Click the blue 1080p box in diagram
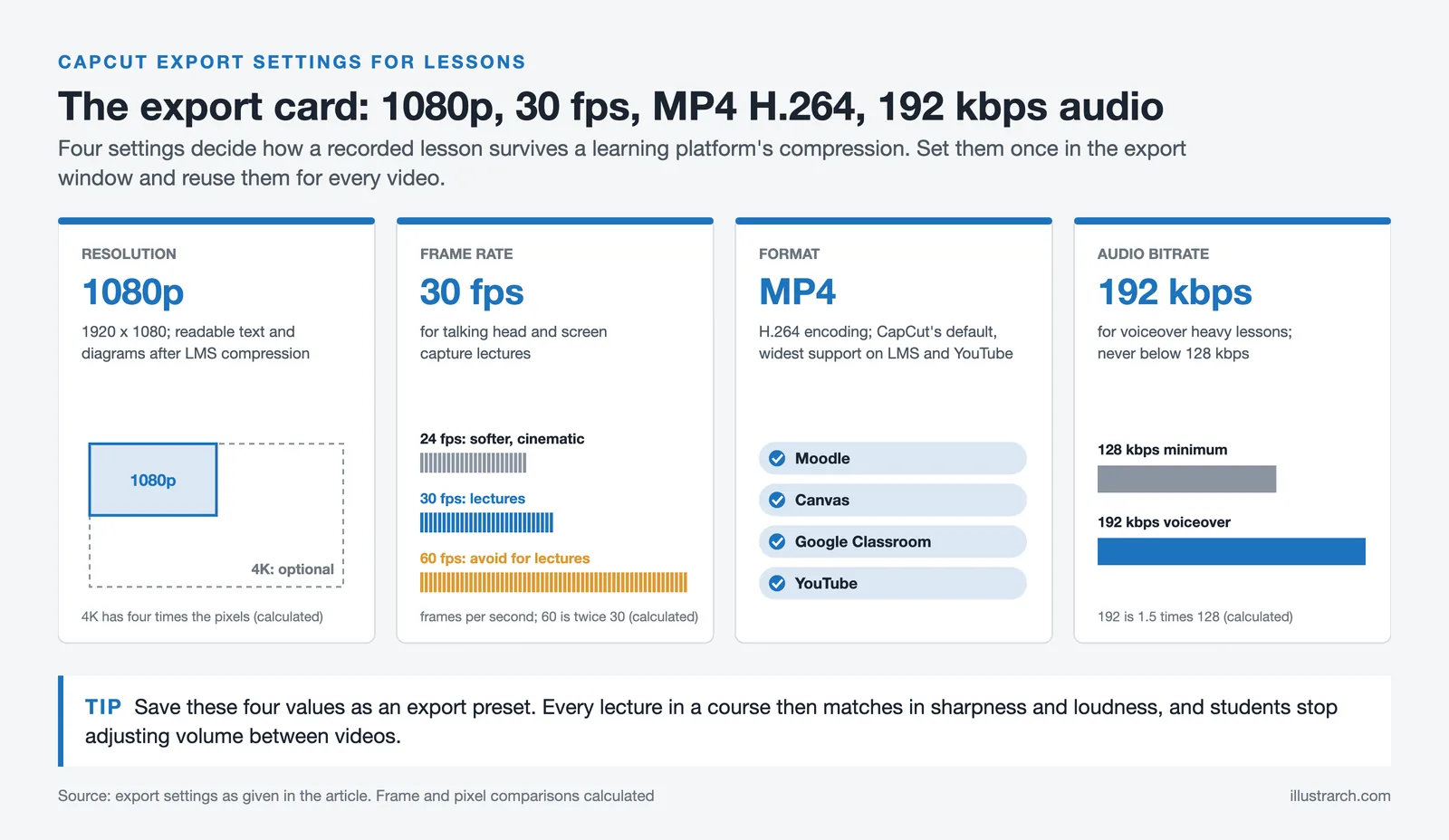The image size is (1449, 840). pyautogui.click(x=153, y=480)
